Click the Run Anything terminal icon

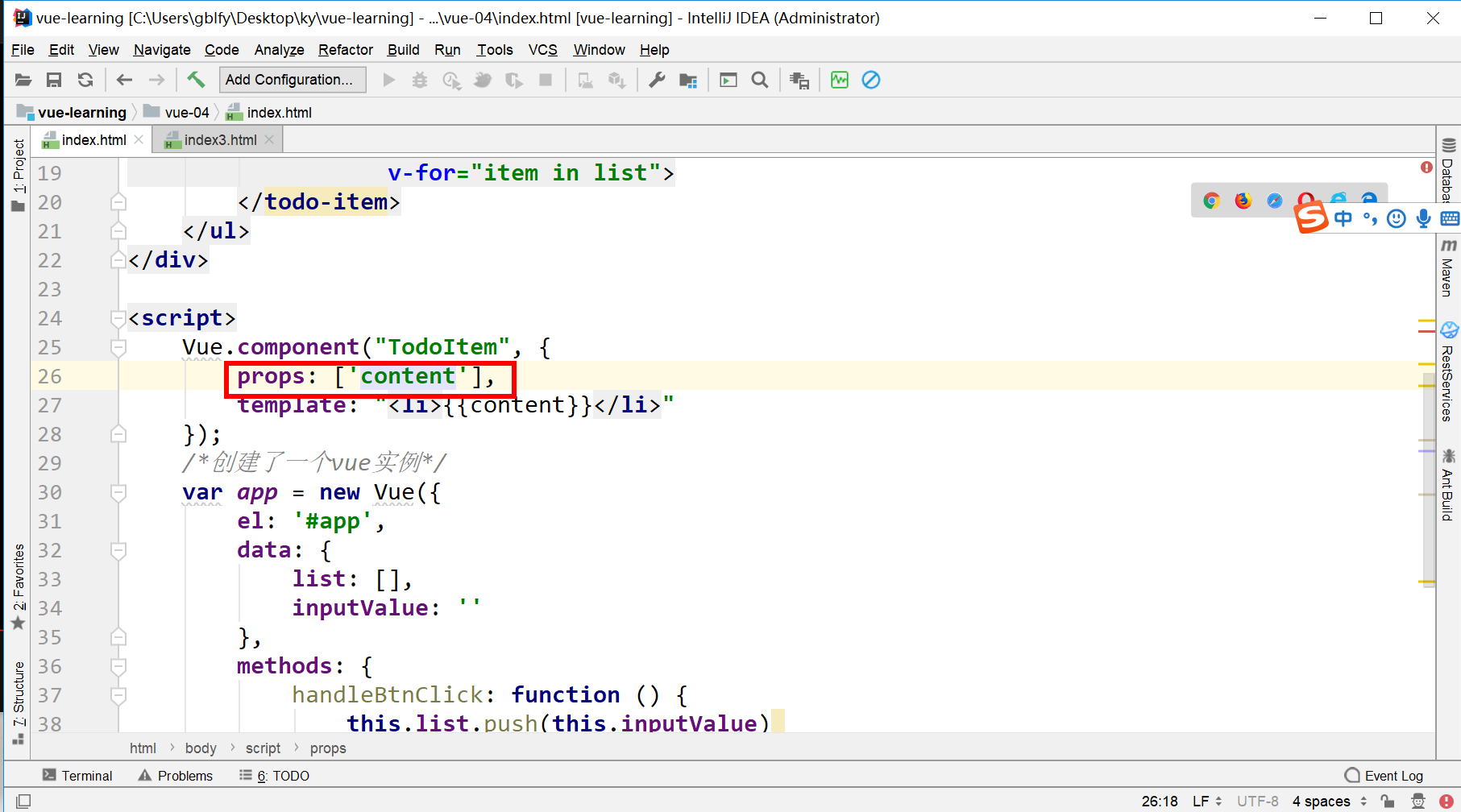[728, 80]
